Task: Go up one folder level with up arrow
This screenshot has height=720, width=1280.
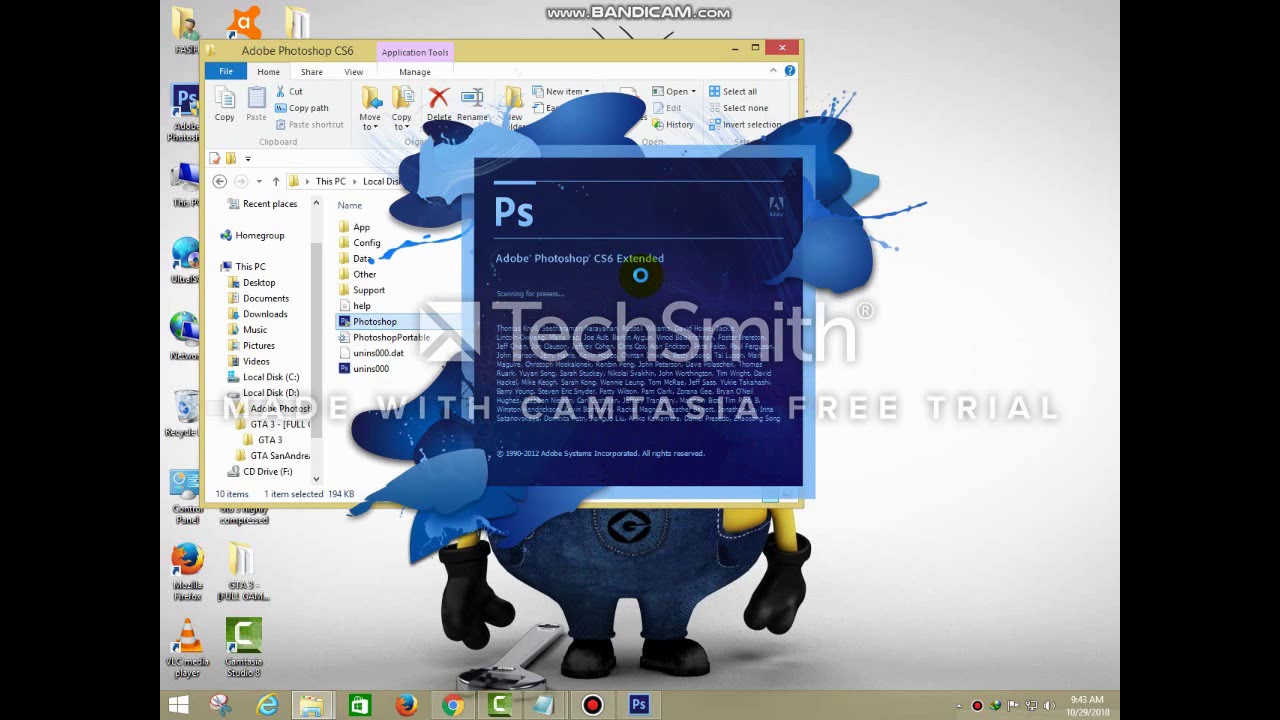Action: click(x=276, y=181)
